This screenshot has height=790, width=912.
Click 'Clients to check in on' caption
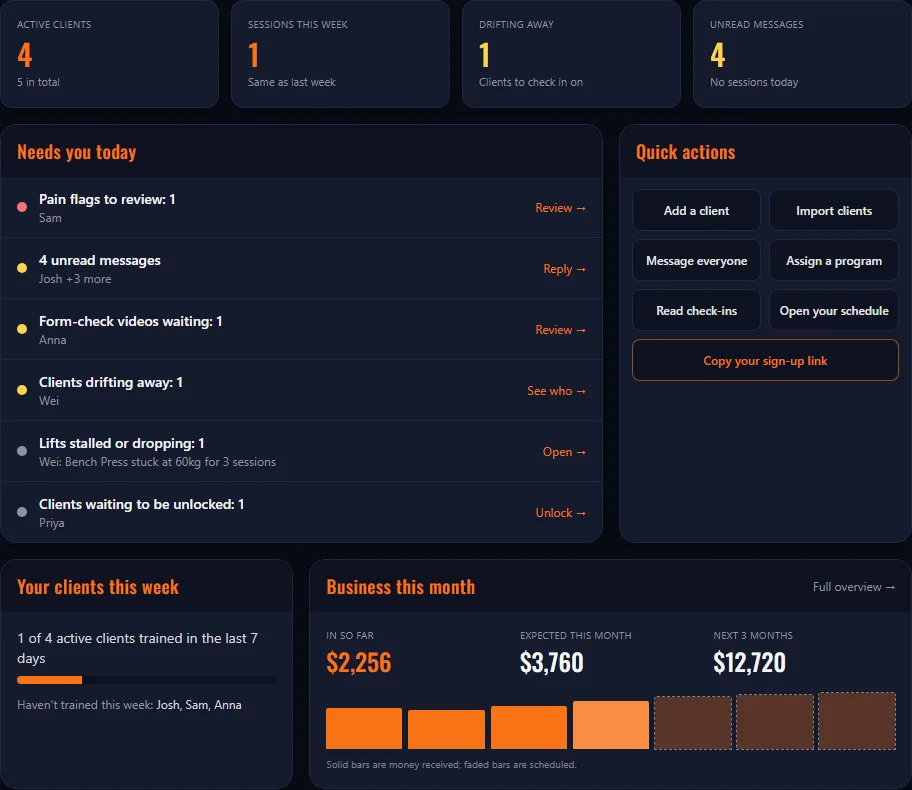point(530,82)
